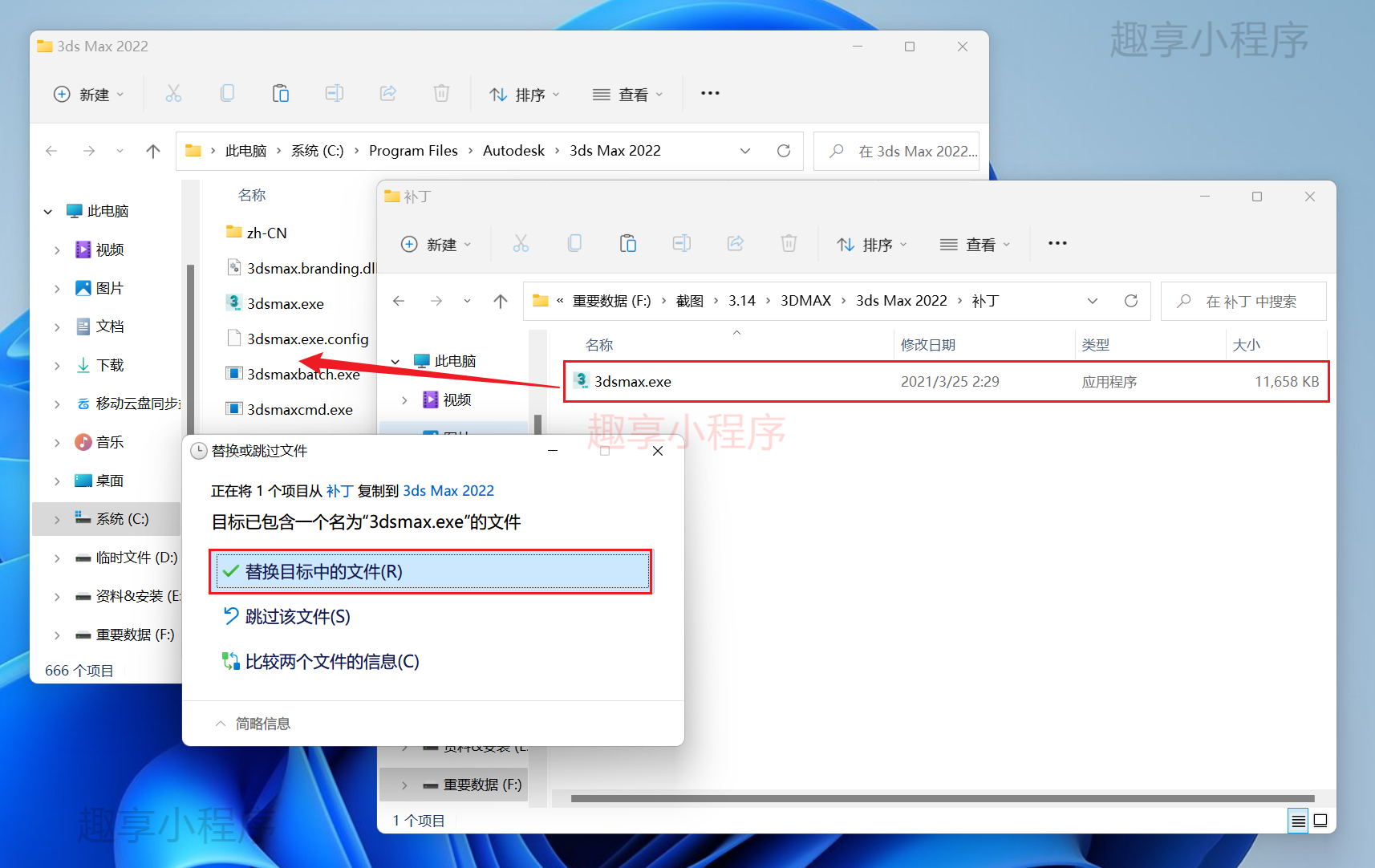Click the Copy icon in 3ds Max 2022 window toolbar
Image resolution: width=1375 pixels, height=868 pixels.
(x=227, y=94)
